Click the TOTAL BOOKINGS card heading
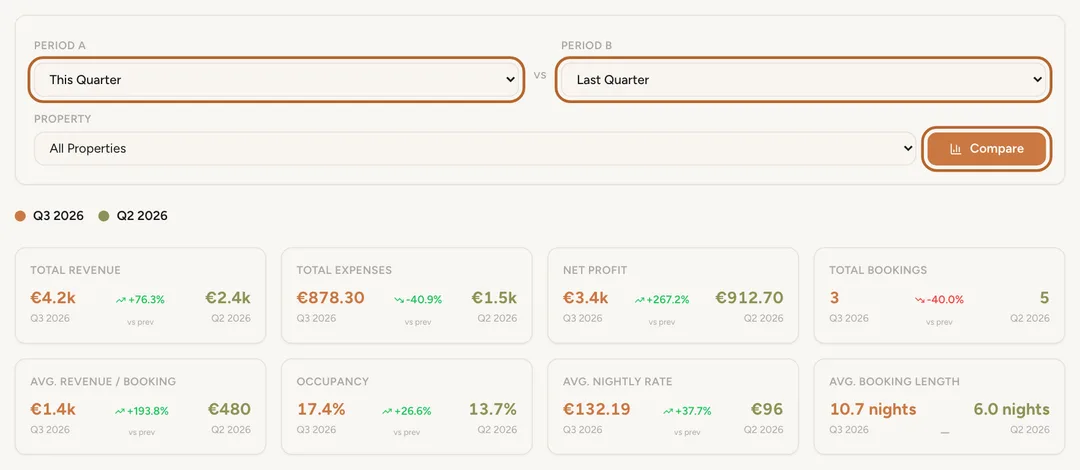1080x470 pixels. tap(878, 270)
